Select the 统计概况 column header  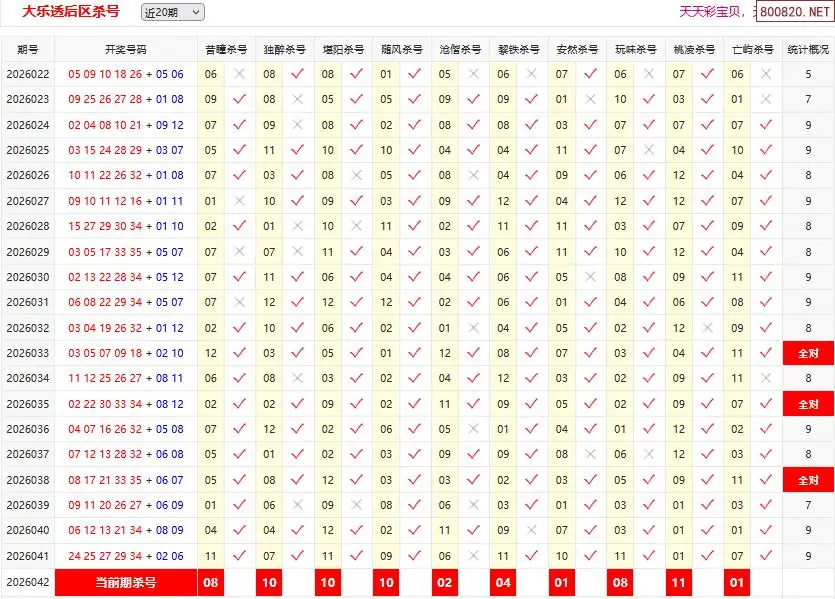[808, 49]
